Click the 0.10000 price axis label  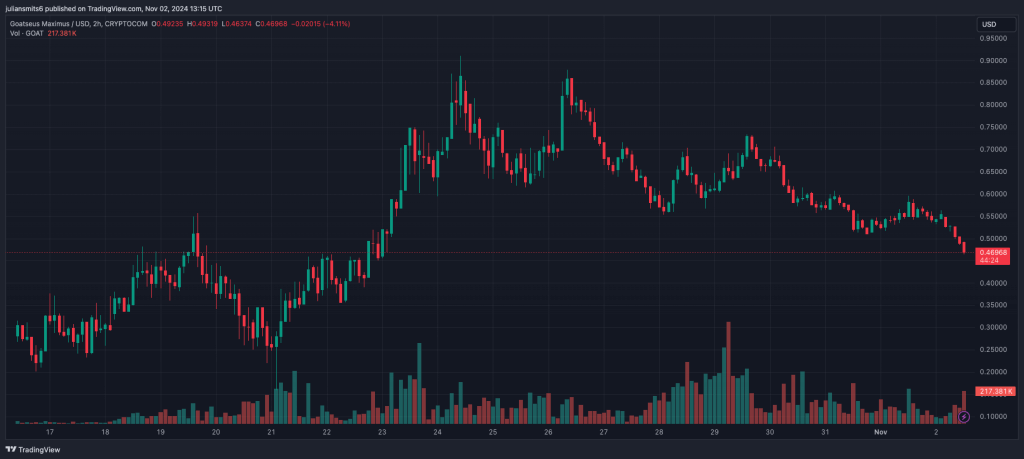pyautogui.click(x=992, y=417)
